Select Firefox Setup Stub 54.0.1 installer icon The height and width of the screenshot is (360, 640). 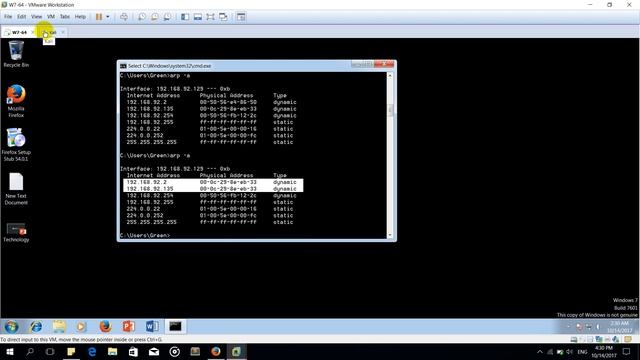[x=16, y=144]
